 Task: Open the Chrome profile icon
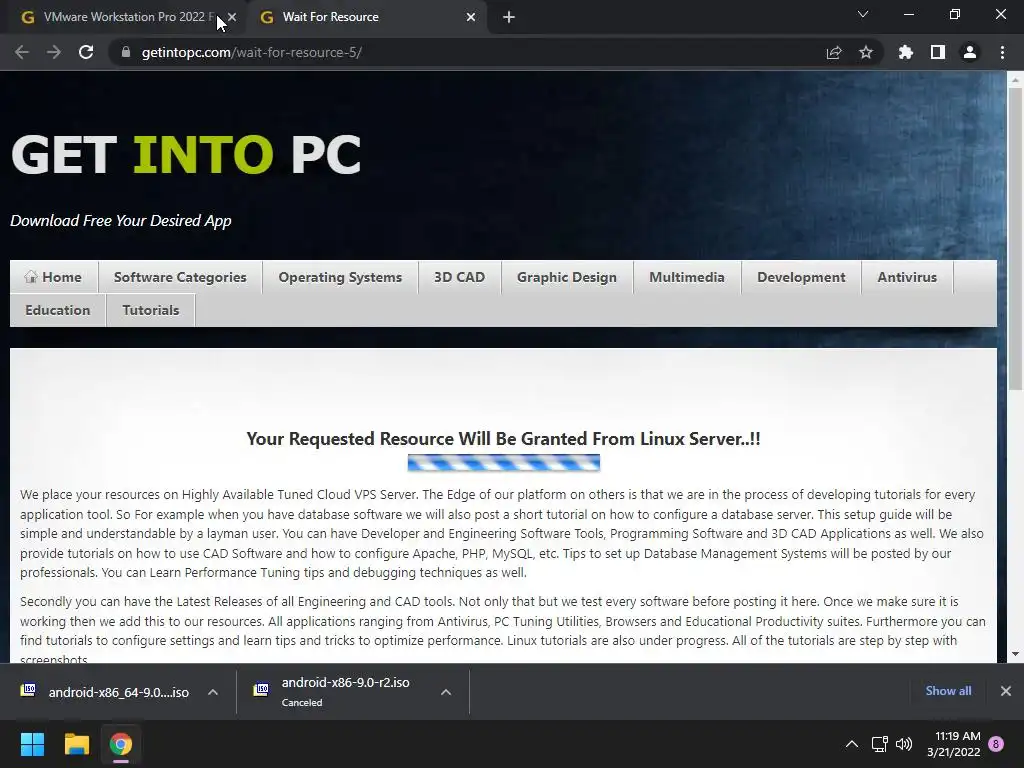(x=970, y=52)
